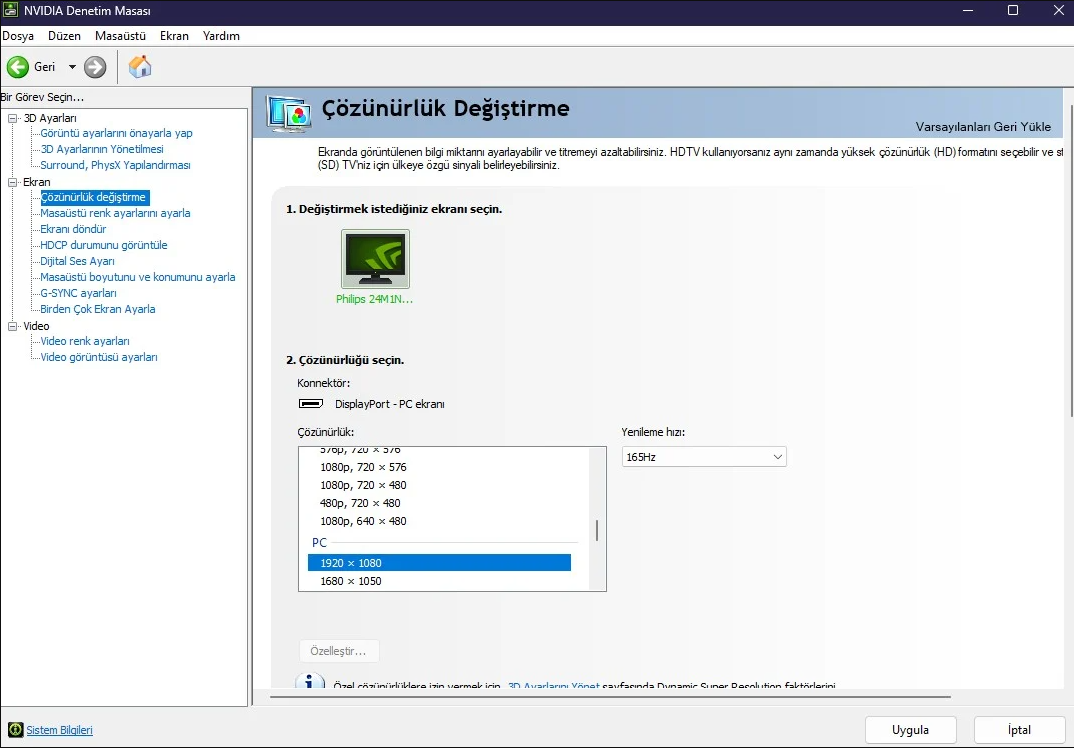Click the Home icon in toolbar
The image size is (1074, 748).
point(141,67)
